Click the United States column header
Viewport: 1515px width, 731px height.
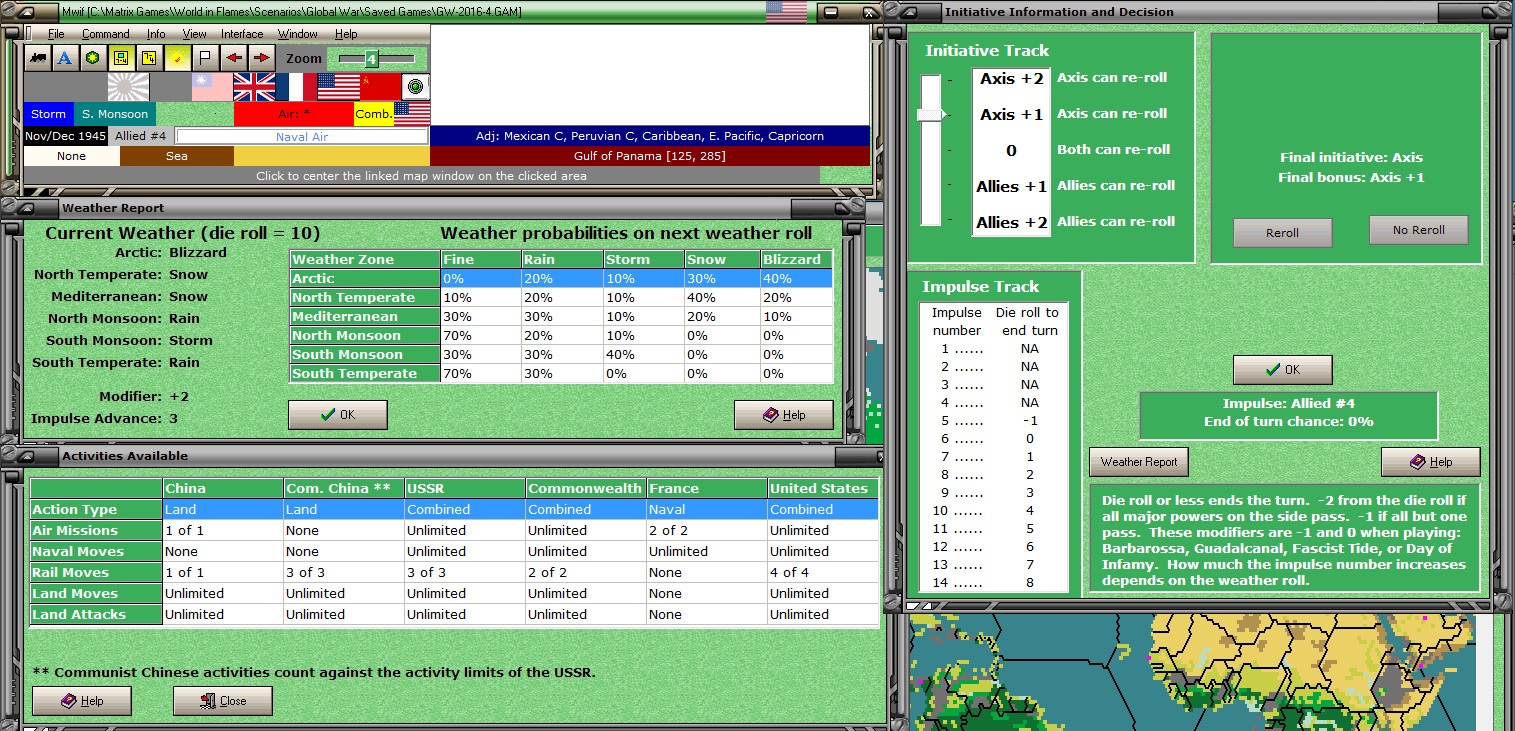click(x=823, y=488)
